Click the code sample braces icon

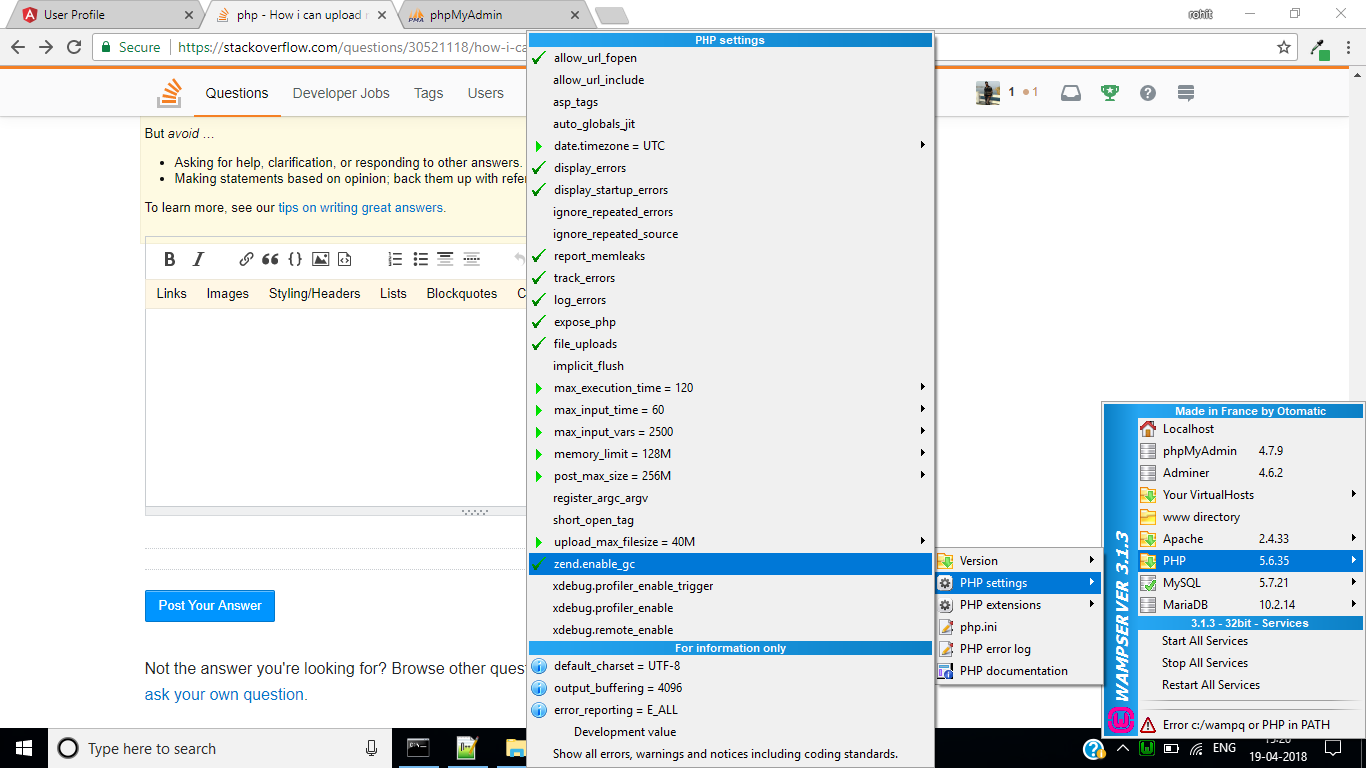click(295, 259)
